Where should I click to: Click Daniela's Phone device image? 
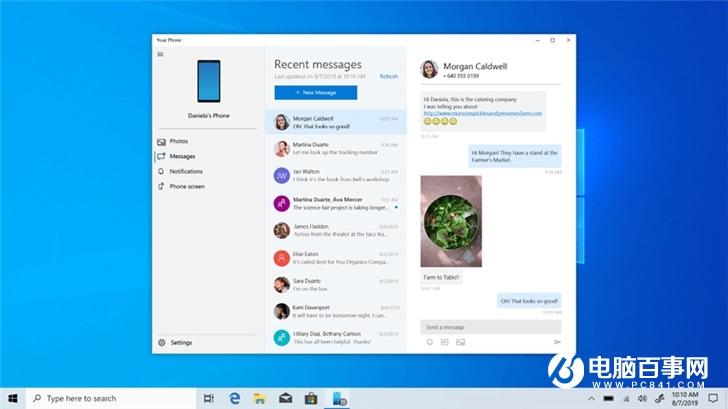point(209,81)
